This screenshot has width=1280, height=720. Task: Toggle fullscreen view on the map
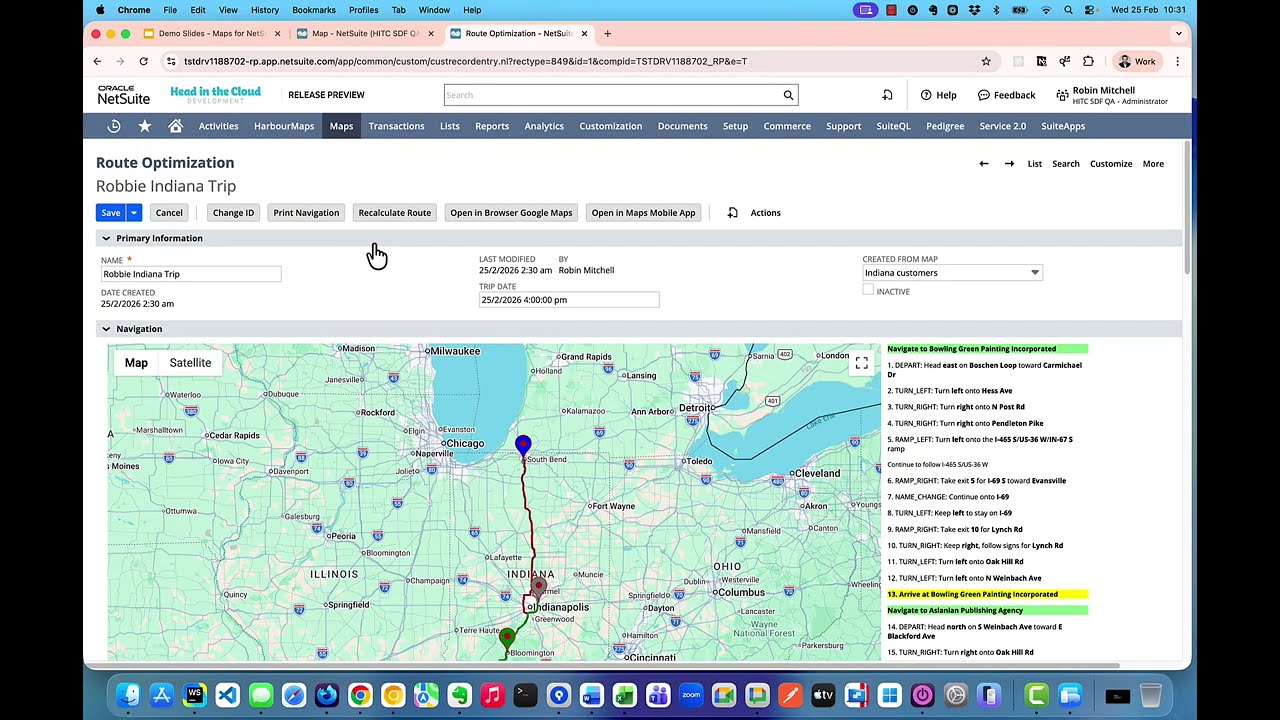pos(861,363)
